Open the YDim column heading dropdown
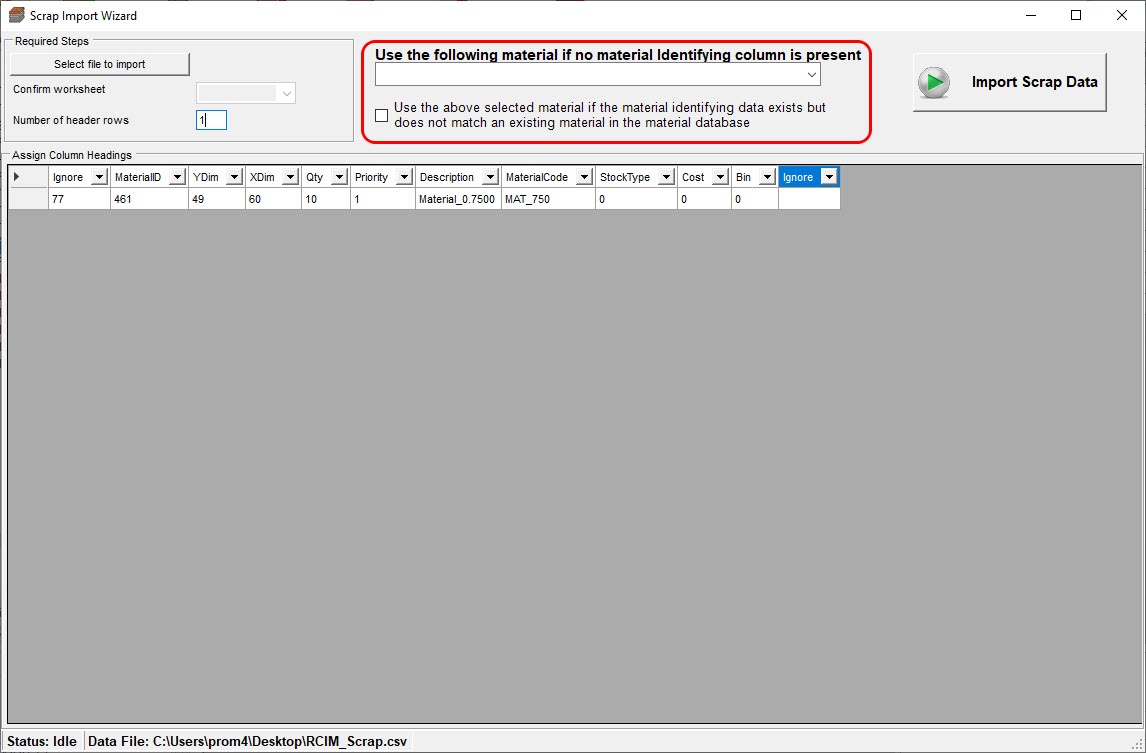Viewport: 1146px width, 753px height. 233,177
